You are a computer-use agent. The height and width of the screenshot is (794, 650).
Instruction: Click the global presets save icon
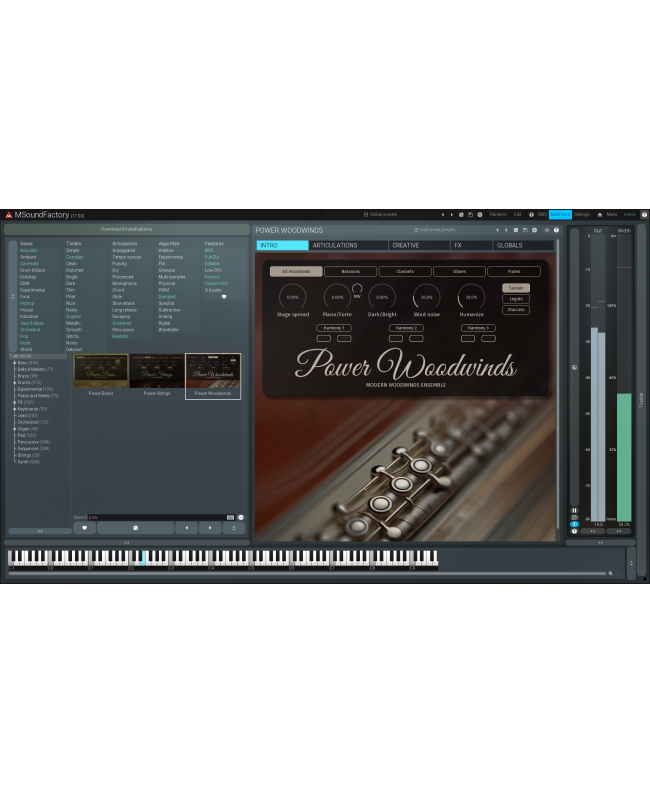470,215
